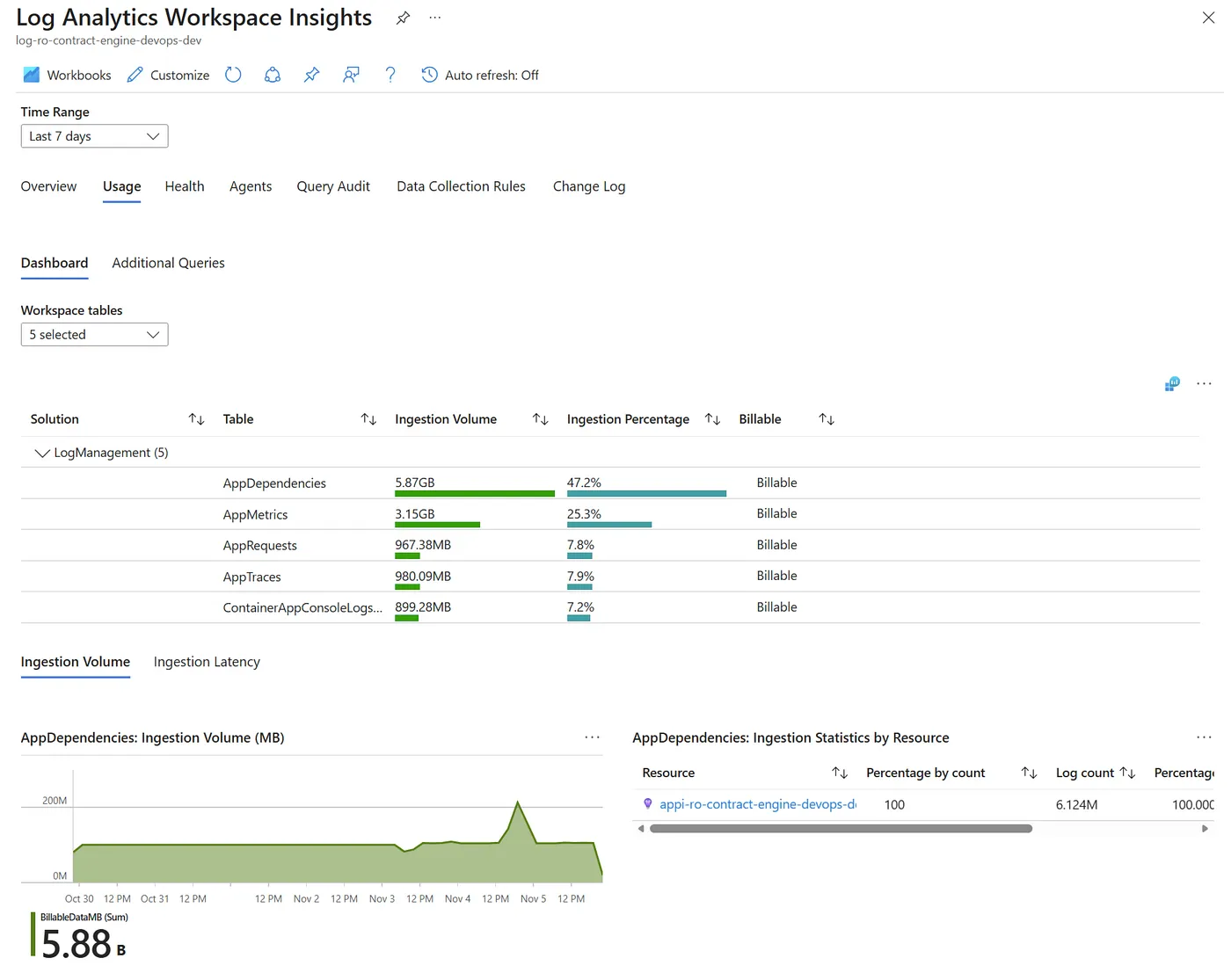Collapse the LogManagement (5) group
1231x980 pixels.
point(41,453)
